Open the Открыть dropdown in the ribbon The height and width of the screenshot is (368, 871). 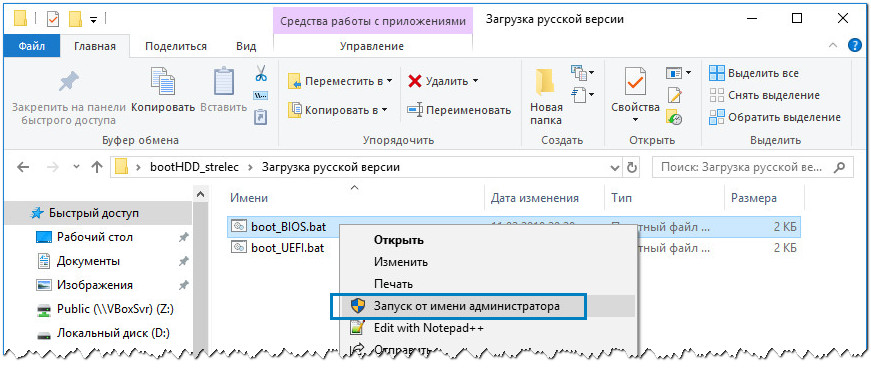(x=678, y=73)
